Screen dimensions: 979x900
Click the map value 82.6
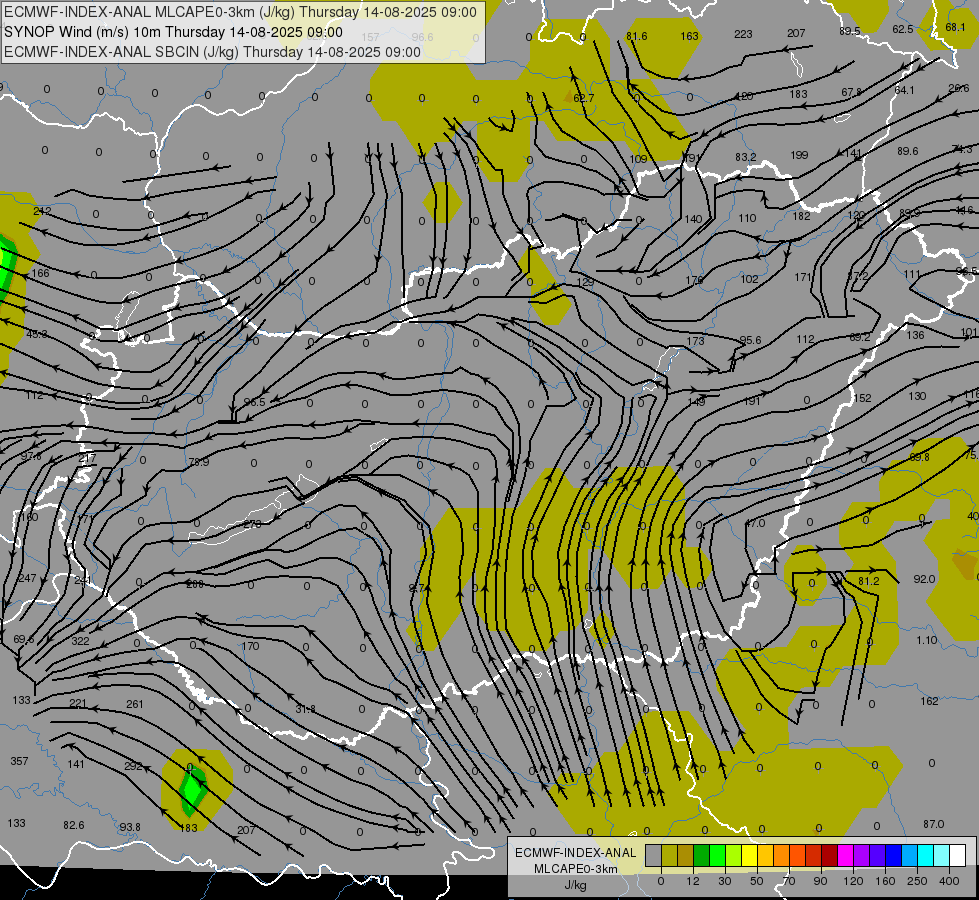pos(74,825)
